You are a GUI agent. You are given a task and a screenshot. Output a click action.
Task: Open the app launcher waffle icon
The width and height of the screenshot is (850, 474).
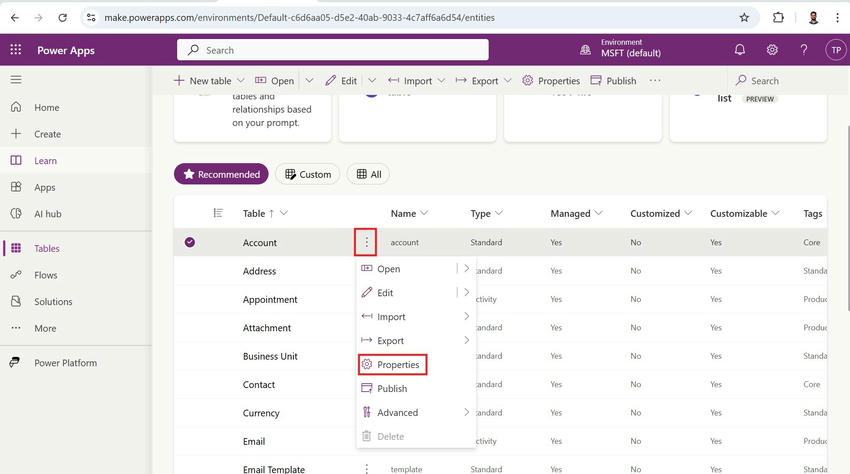tap(16, 50)
